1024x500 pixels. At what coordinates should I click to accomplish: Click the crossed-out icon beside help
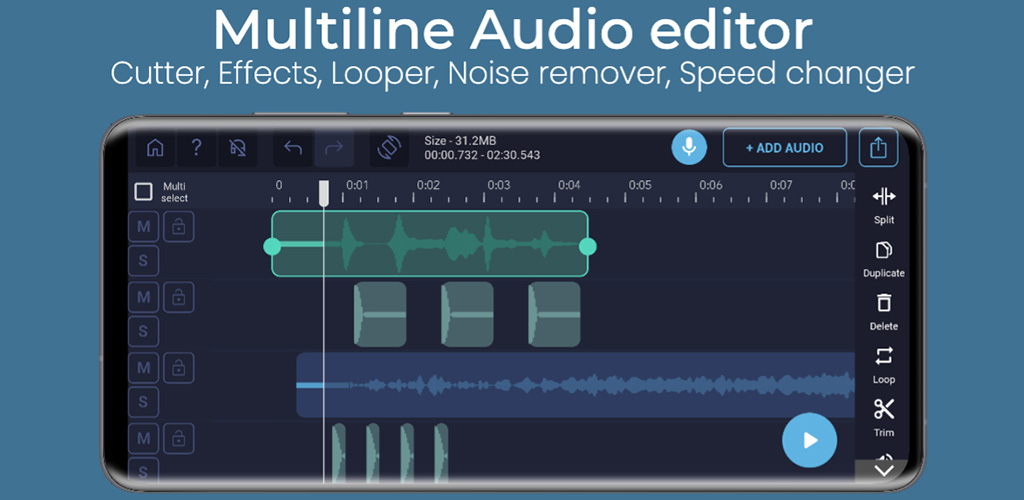[238, 148]
